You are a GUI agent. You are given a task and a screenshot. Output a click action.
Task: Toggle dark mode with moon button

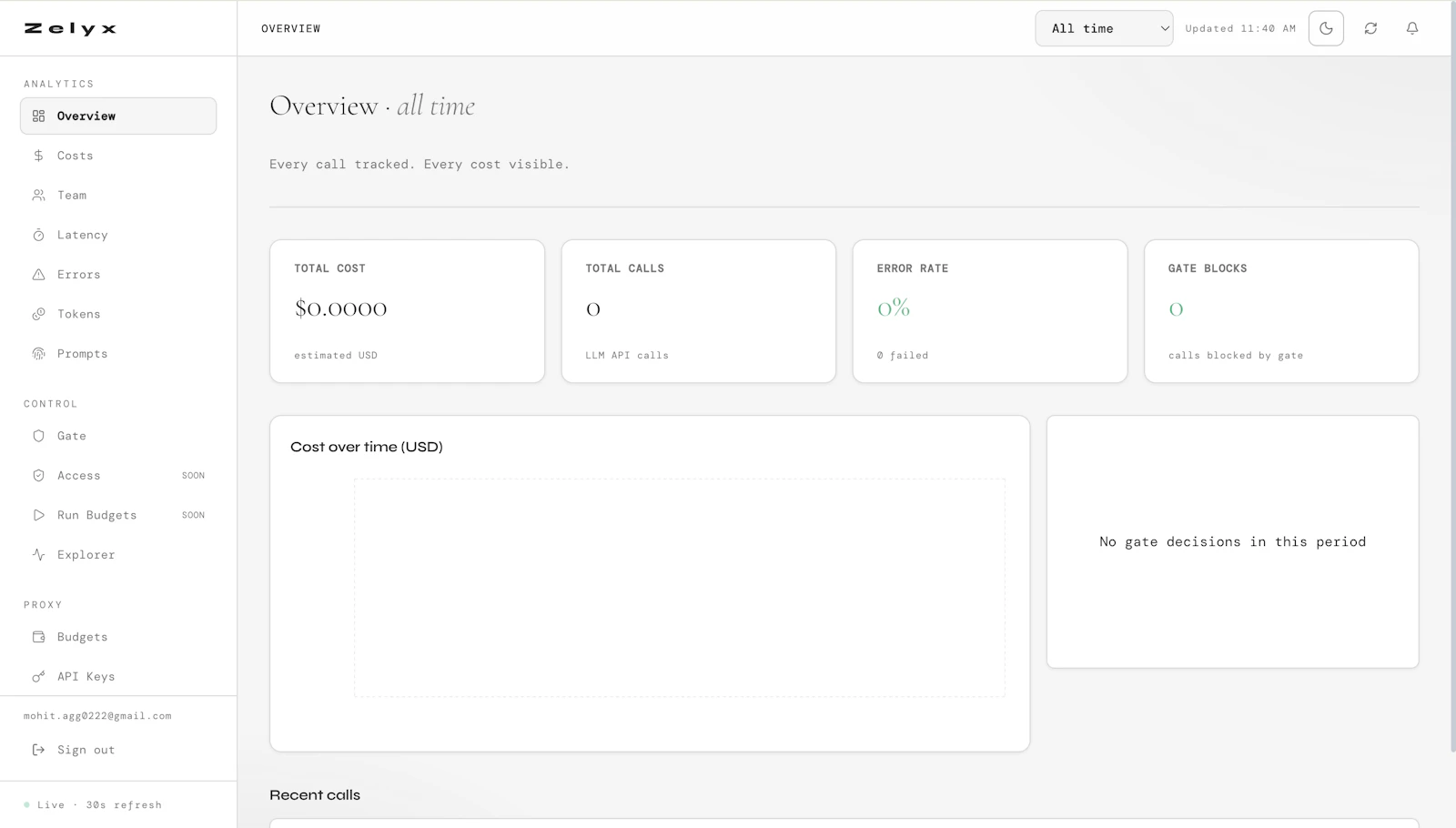pos(1326,28)
